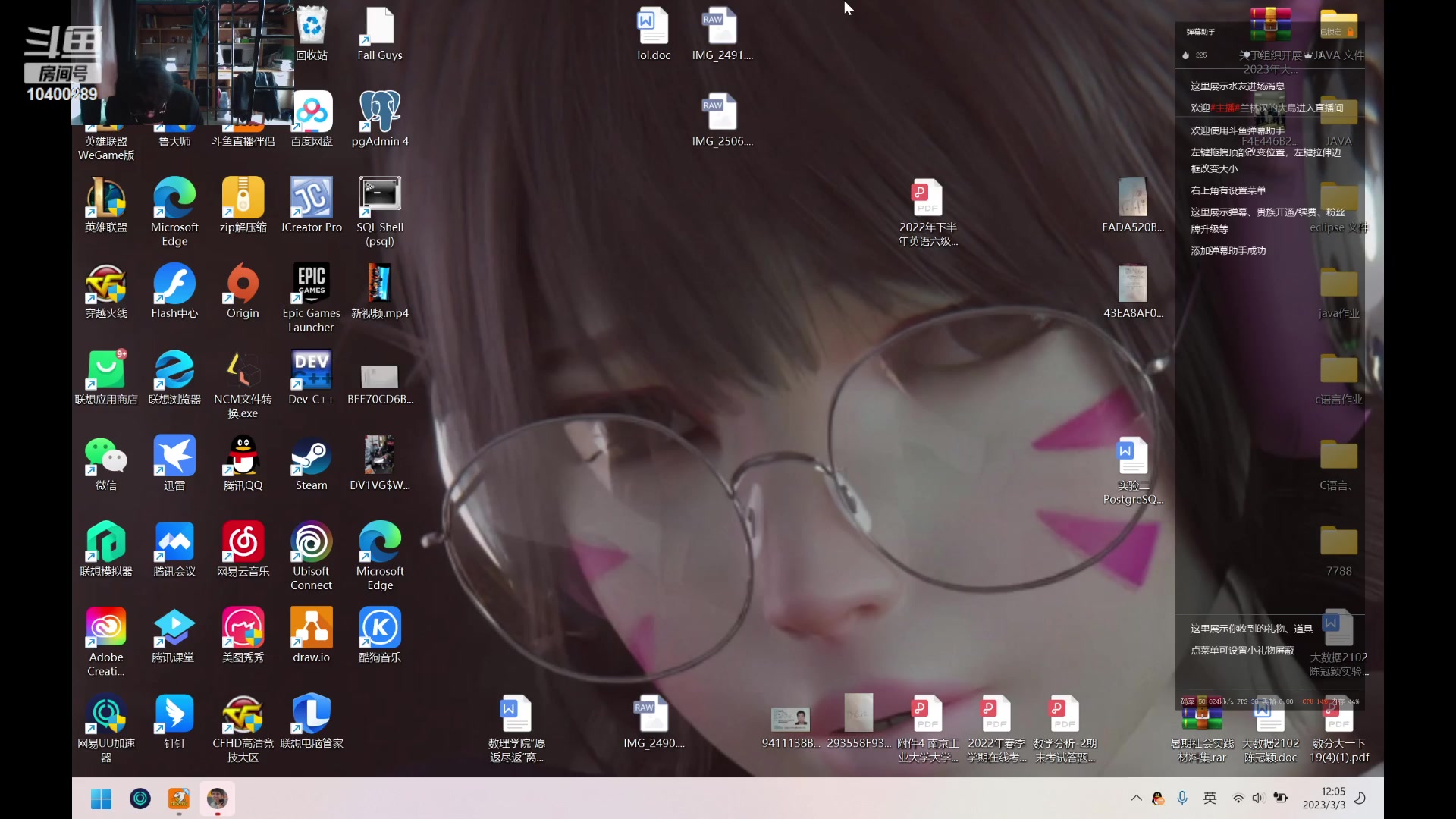Launch the Steam client
This screenshot has width=1456, height=819.
coord(311,463)
